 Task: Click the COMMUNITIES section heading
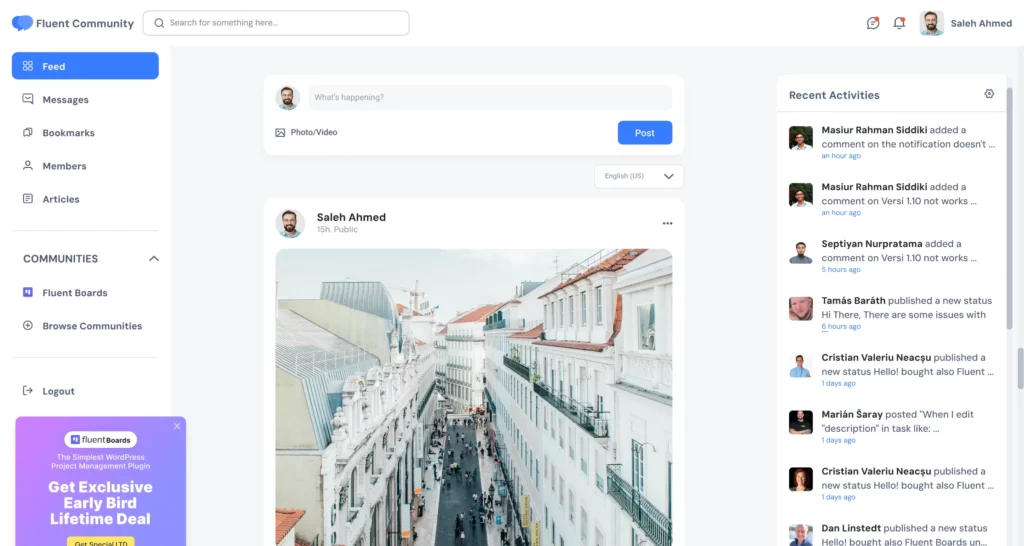60,259
